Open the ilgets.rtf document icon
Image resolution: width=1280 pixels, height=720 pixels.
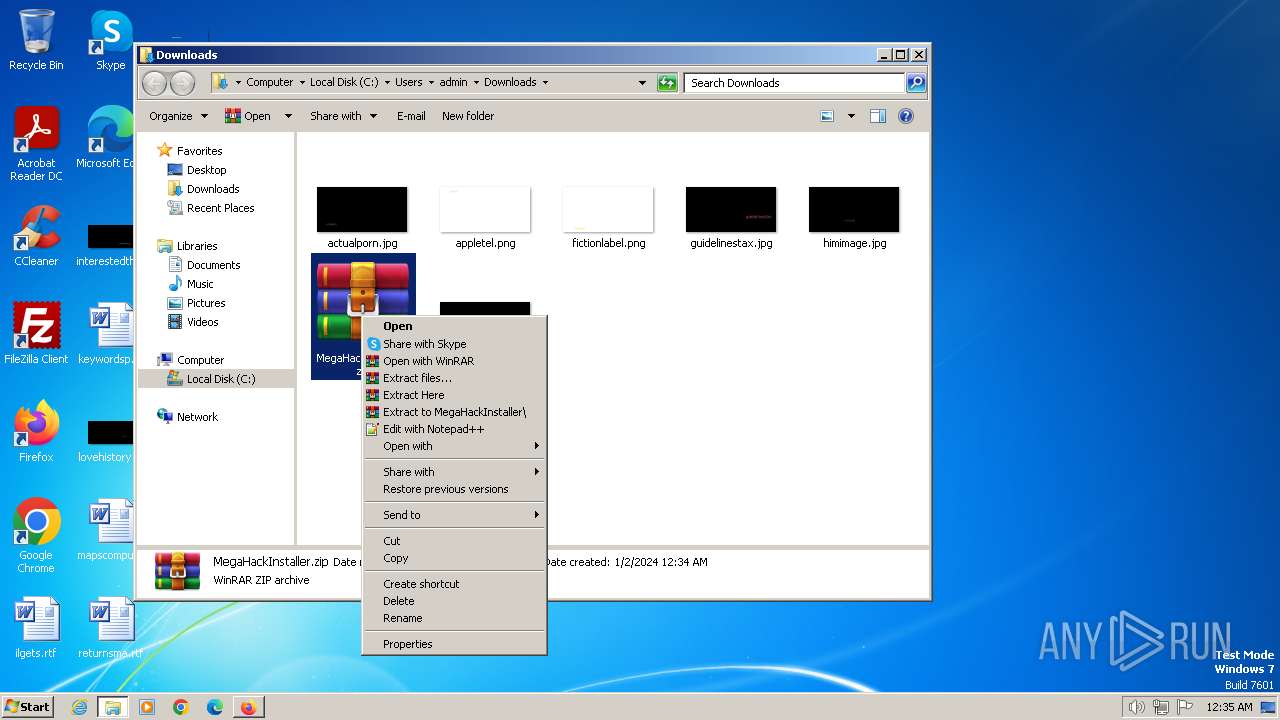tap(36, 628)
